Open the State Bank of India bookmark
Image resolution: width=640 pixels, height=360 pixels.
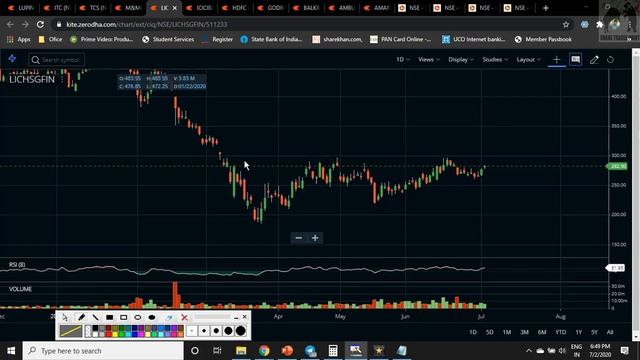[271, 39]
